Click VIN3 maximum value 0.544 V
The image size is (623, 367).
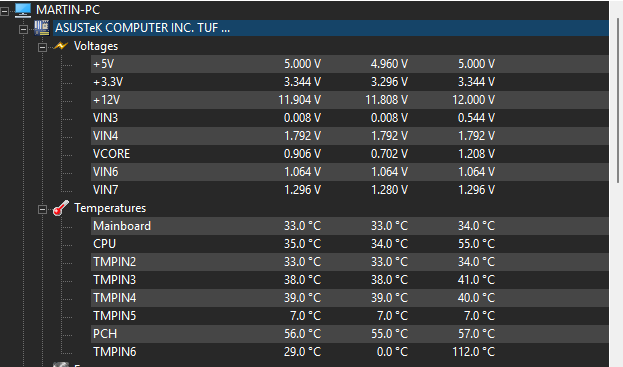(476, 118)
